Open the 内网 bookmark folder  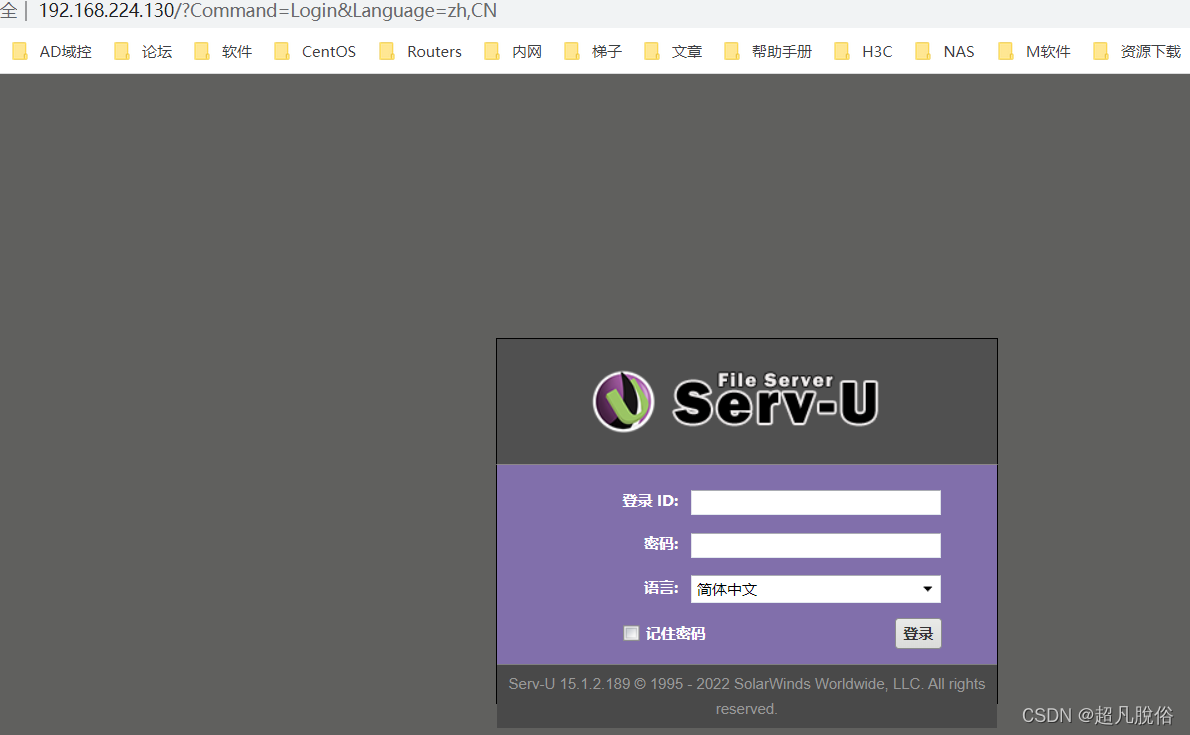coord(513,52)
